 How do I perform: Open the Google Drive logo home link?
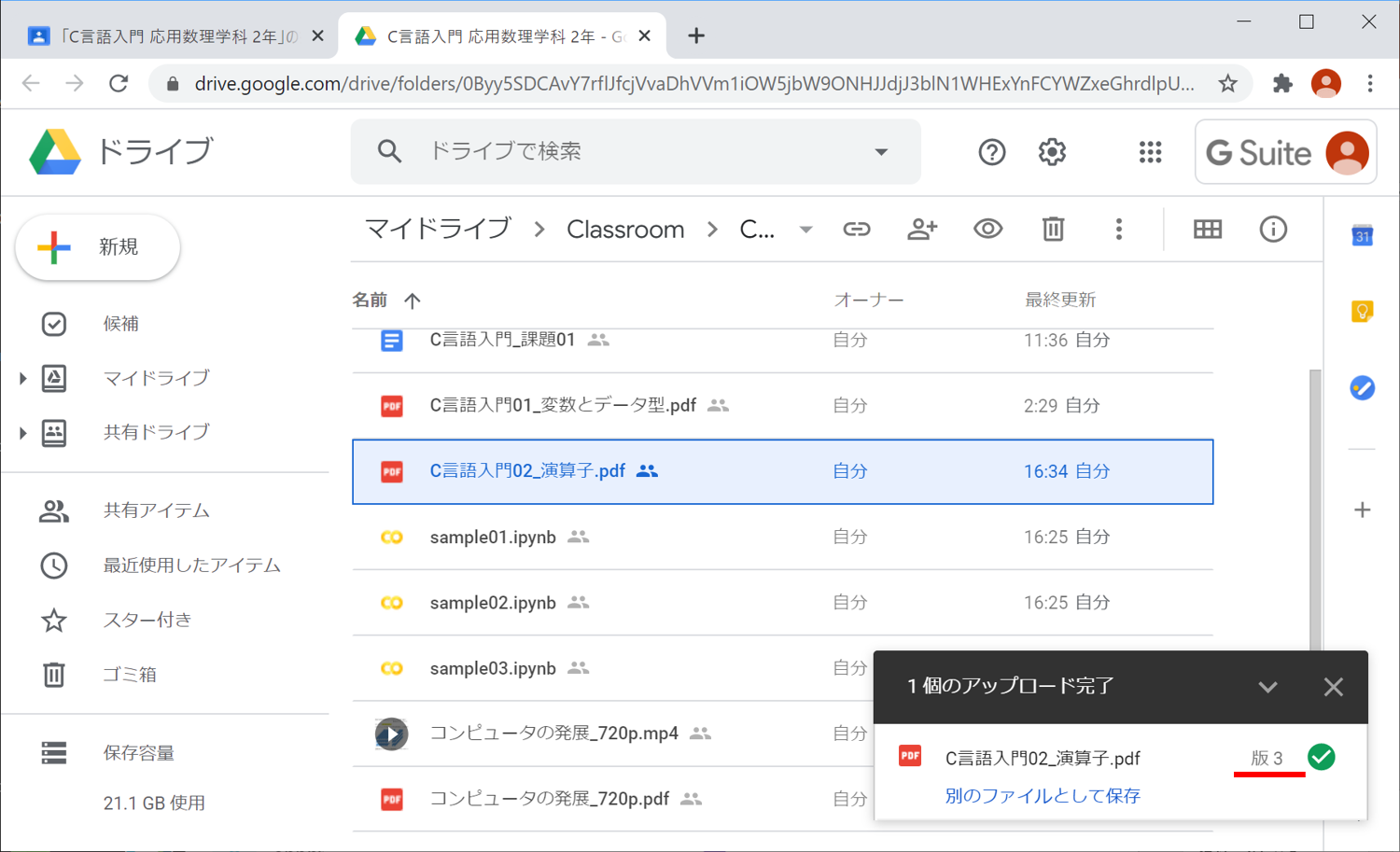point(121,151)
